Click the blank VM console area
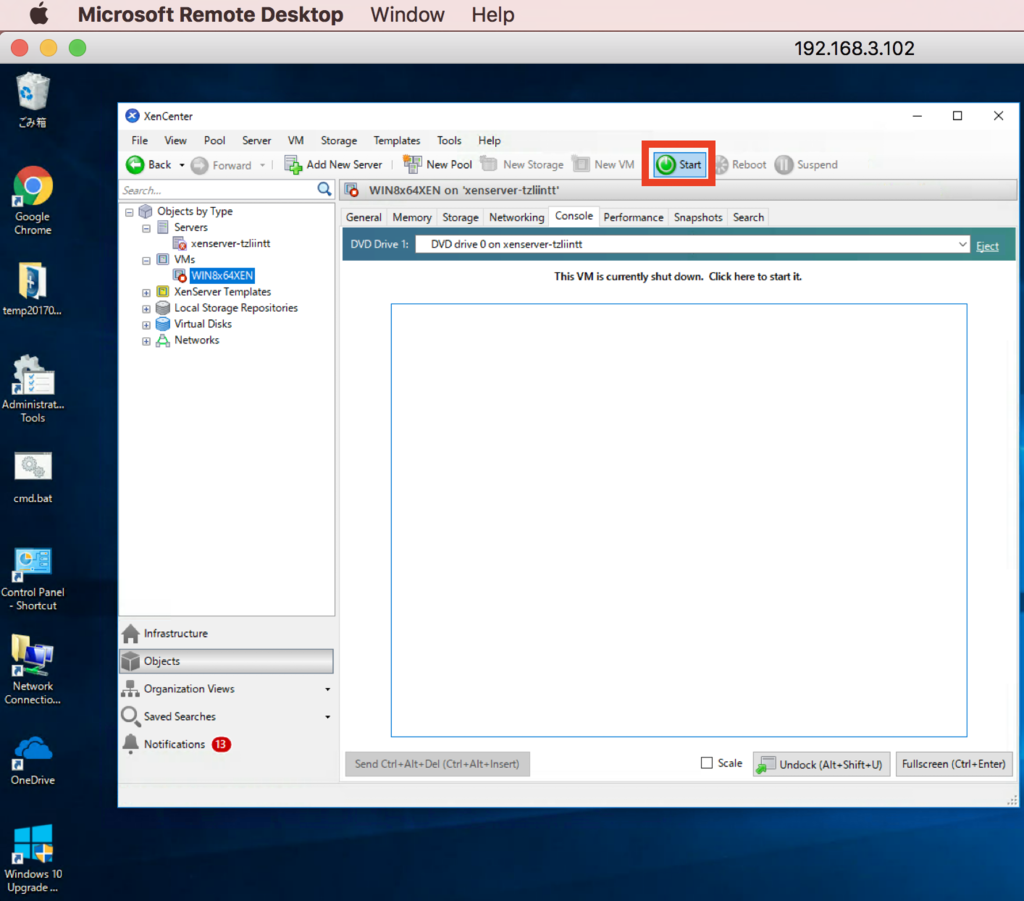 pos(679,520)
